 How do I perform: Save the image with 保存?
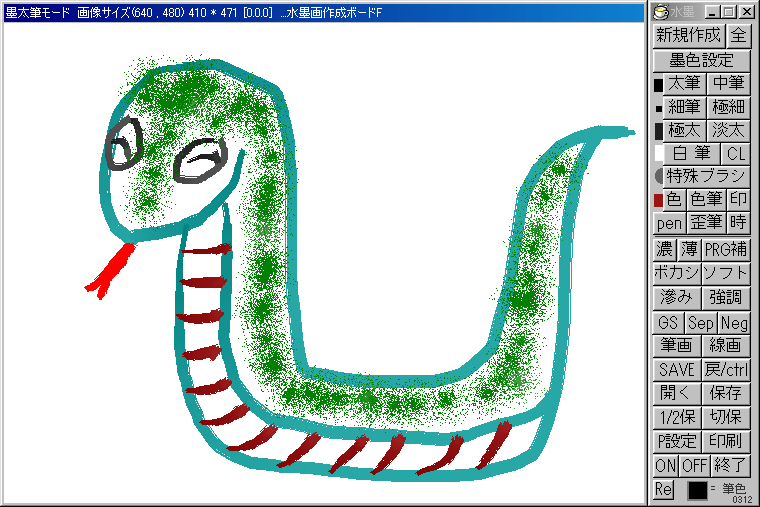726,393
